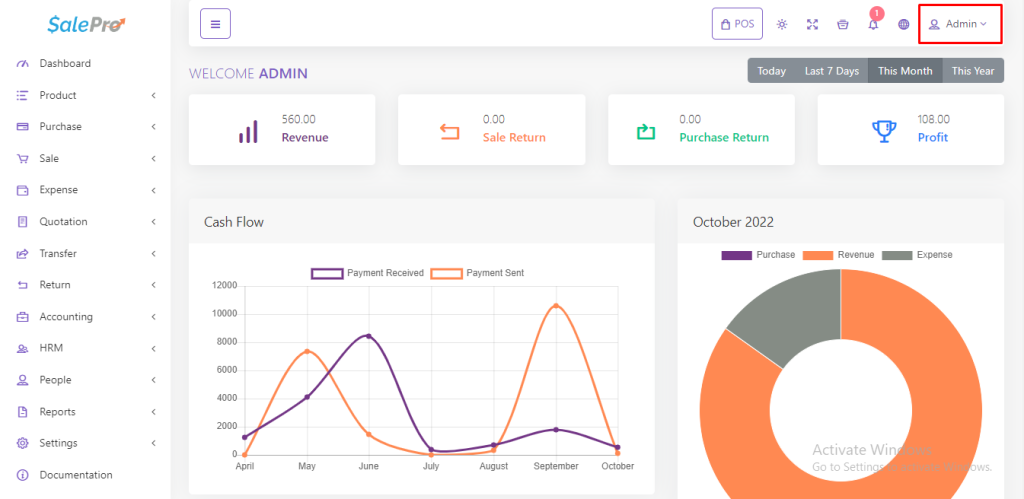Screen dimensions: 1024x499
Task: Click the SalePro logo link
Action: pos(86,24)
